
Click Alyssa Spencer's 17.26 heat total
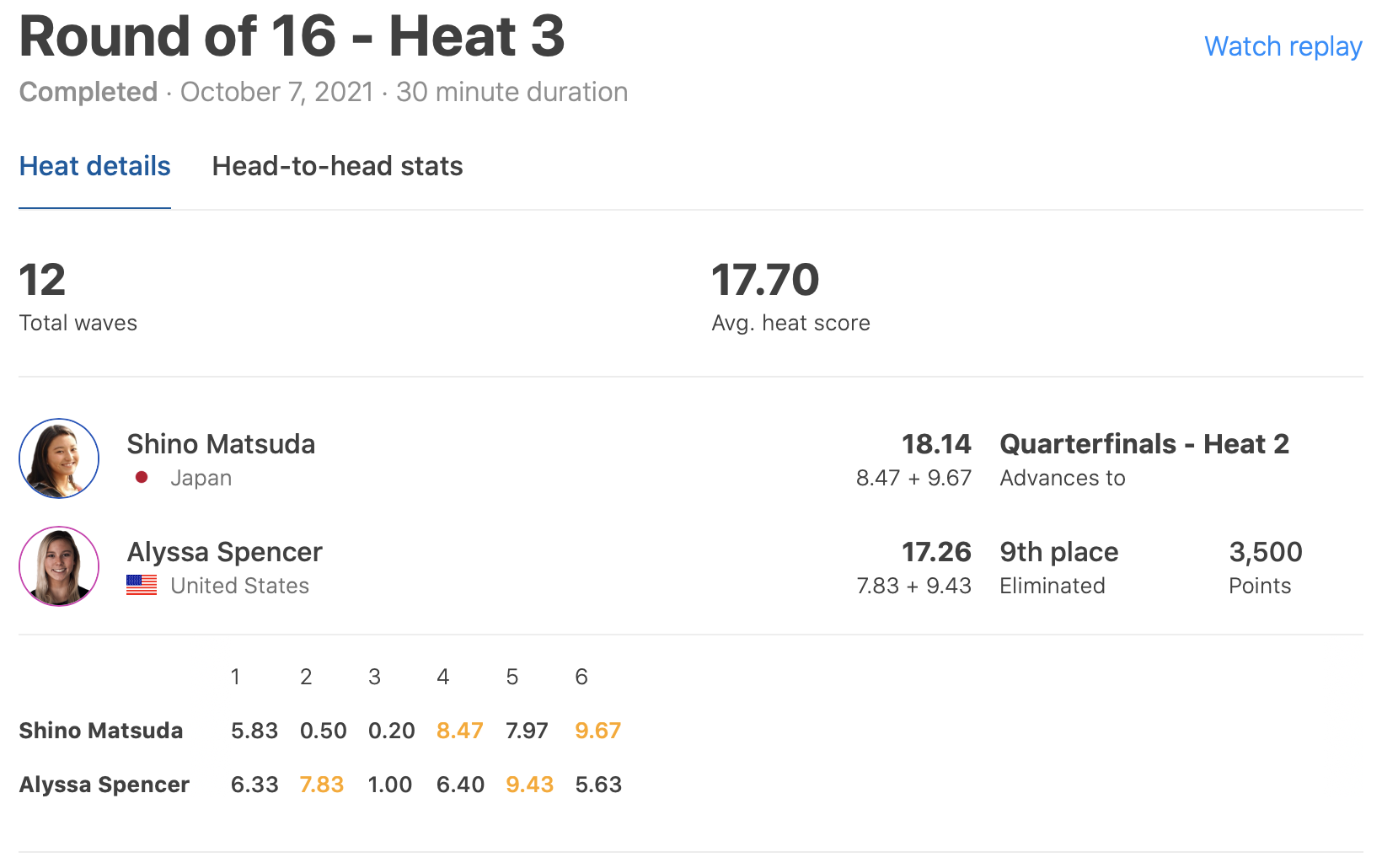point(936,552)
